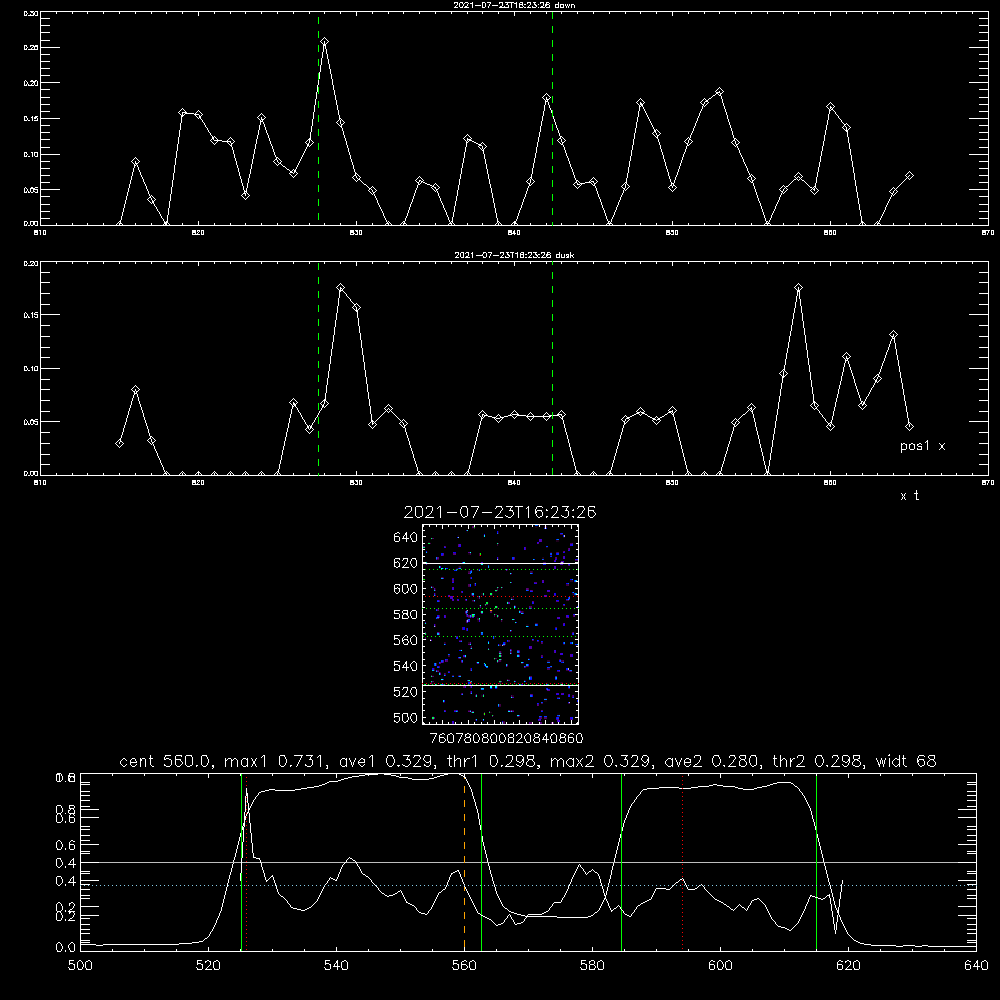Click the 0.0 y-axis label on bottom plot
1000x1000 pixels.
[66, 948]
